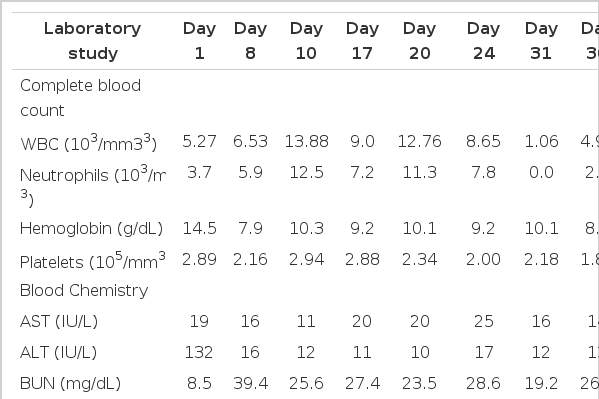Click the Day 24 column header
599x399 pixels.
tap(483, 41)
